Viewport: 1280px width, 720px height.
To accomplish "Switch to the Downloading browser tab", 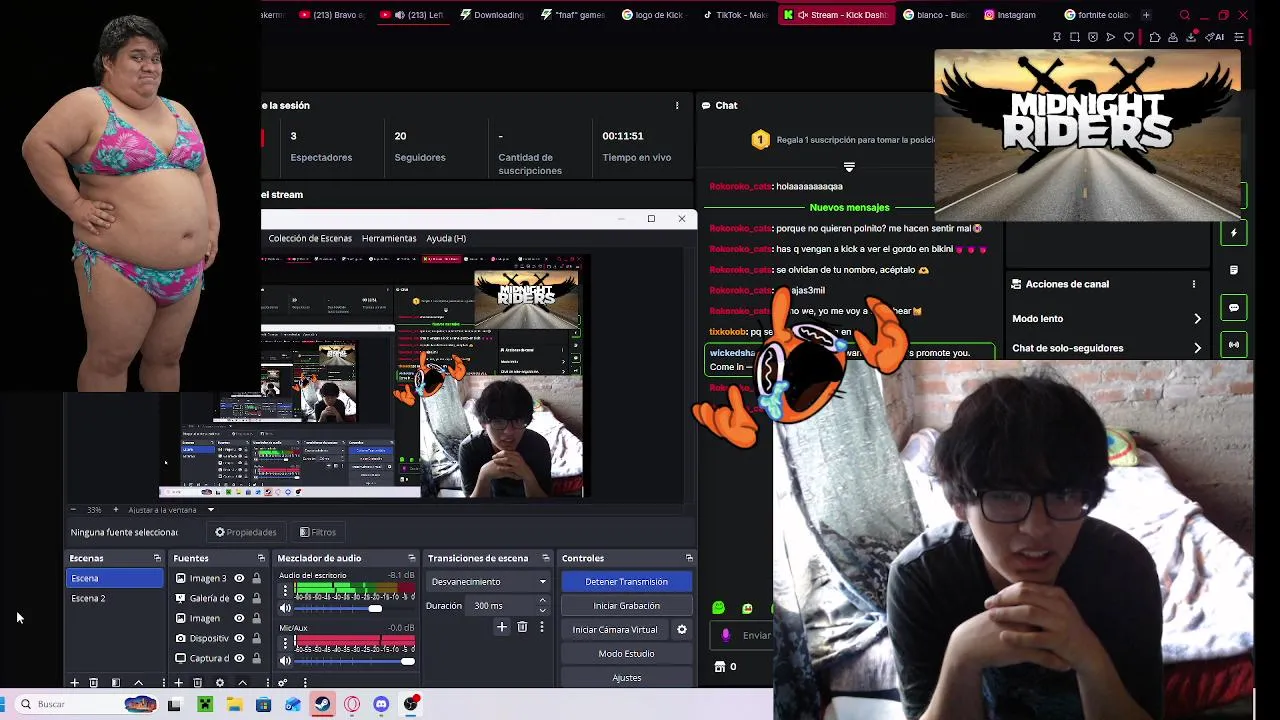I will pos(492,15).
